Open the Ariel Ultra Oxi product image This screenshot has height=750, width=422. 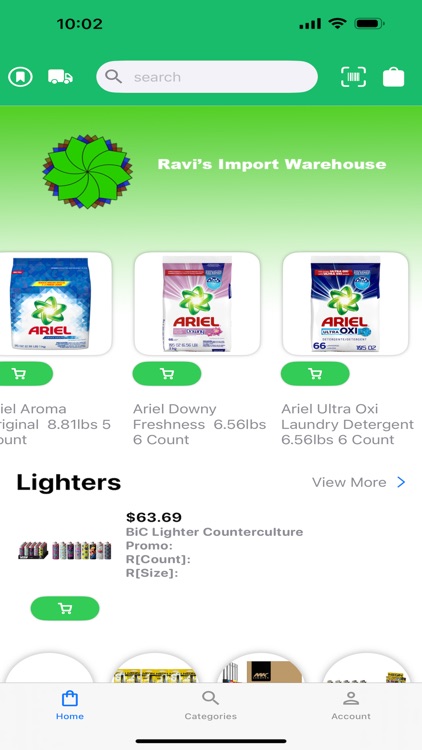click(345, 304)
